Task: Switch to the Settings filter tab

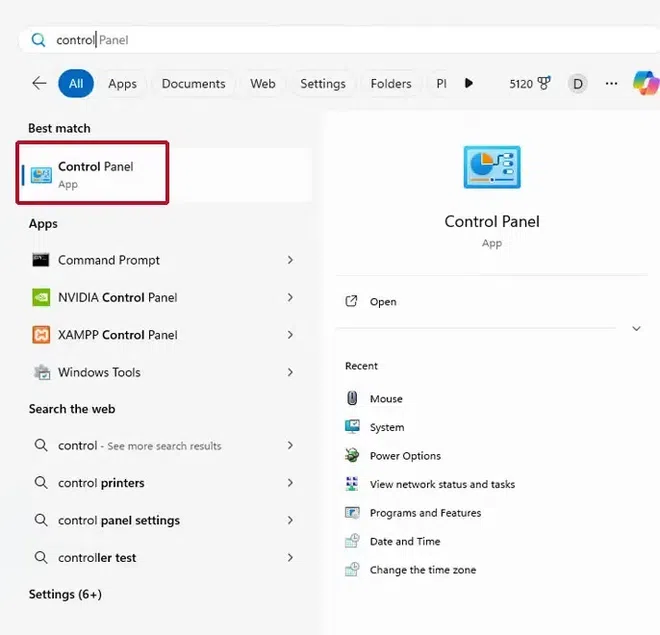Action: tap(323, 83)
